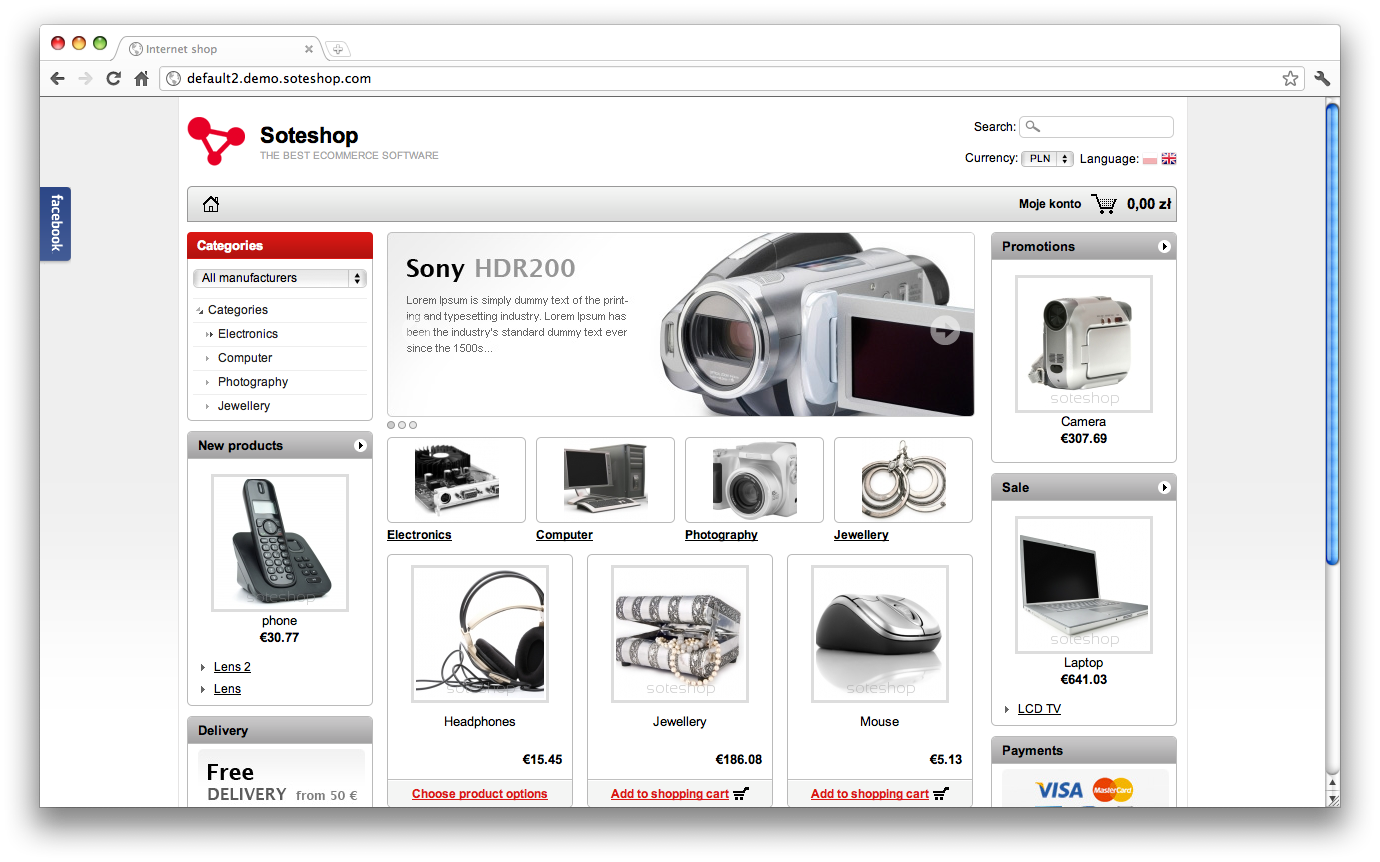Collapse the Categories tree root

[x=200, y=311]
